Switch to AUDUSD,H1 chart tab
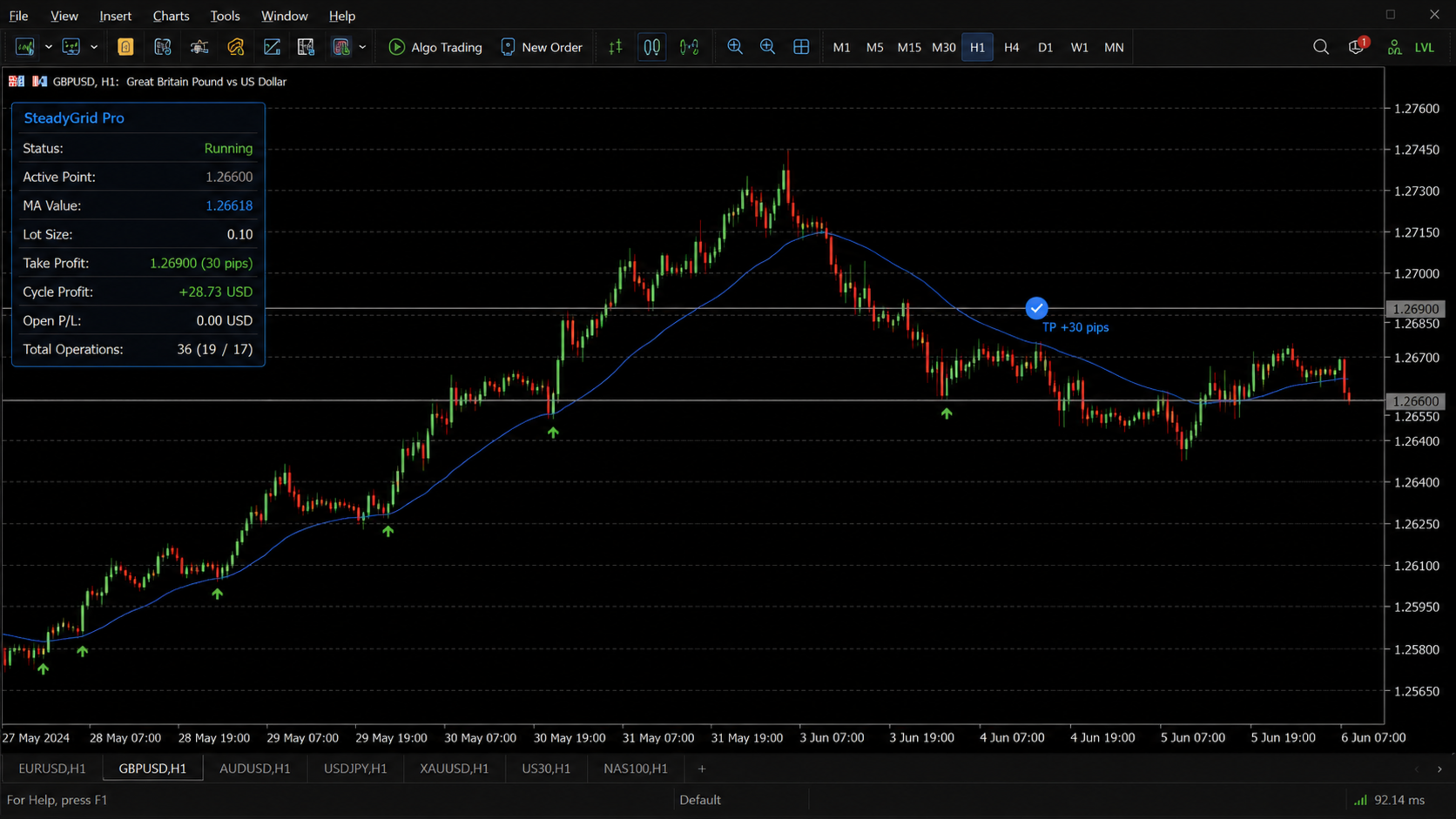The image size is (1456, 819). [255, 769]
